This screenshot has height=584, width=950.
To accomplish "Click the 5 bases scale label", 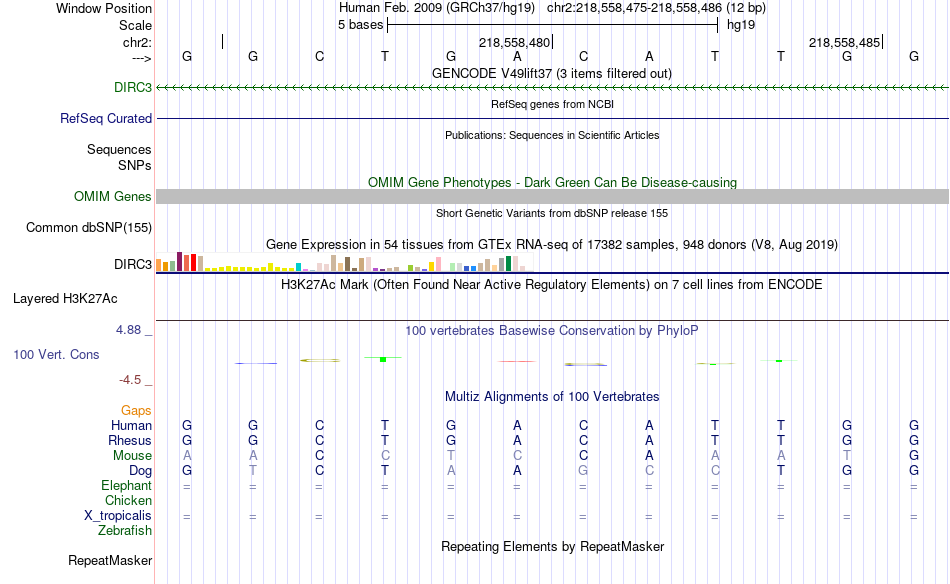I will (x=360, y=25).
